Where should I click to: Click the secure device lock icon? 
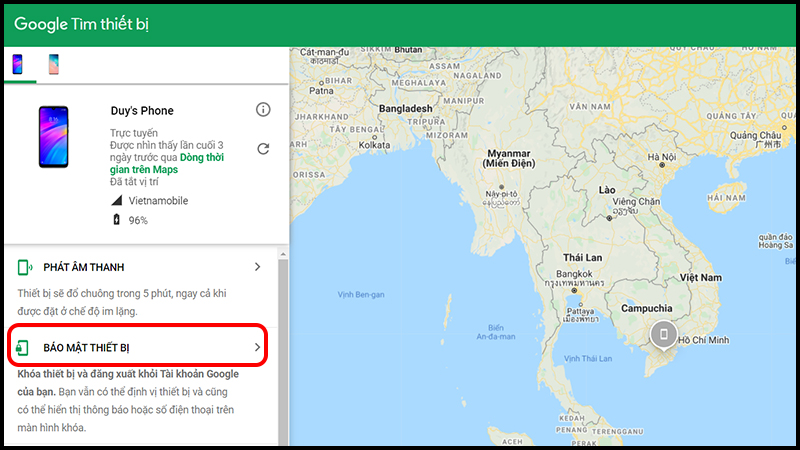click(x=22, y=347)
